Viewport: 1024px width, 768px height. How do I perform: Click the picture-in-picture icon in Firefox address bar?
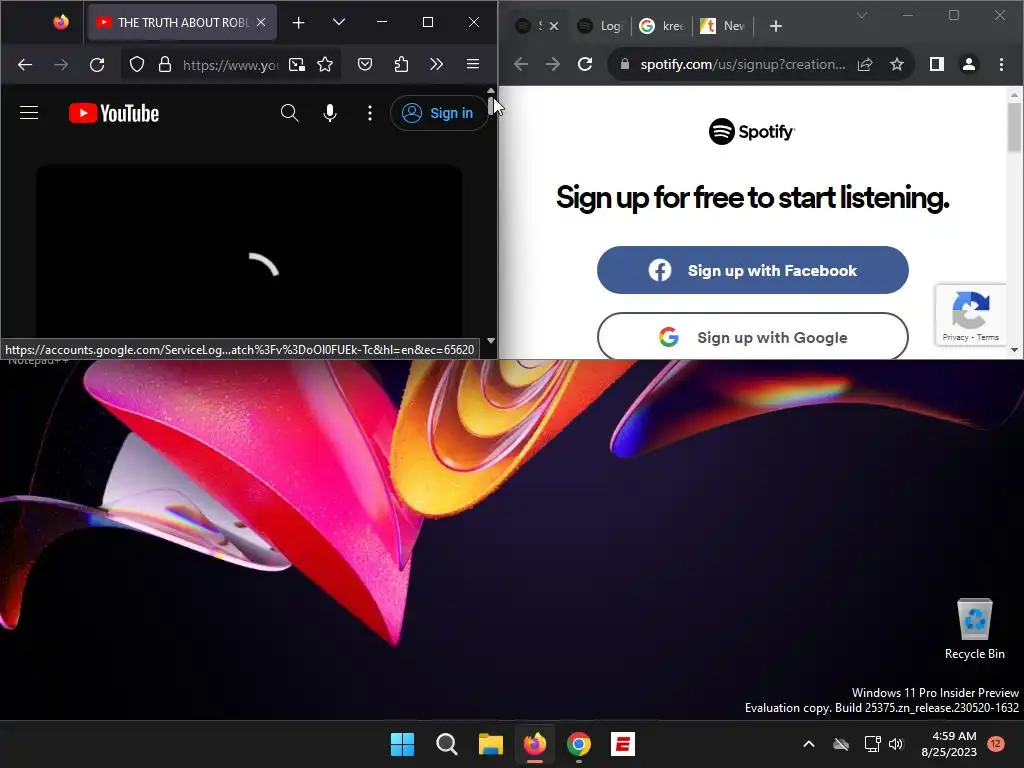point(297,65)
